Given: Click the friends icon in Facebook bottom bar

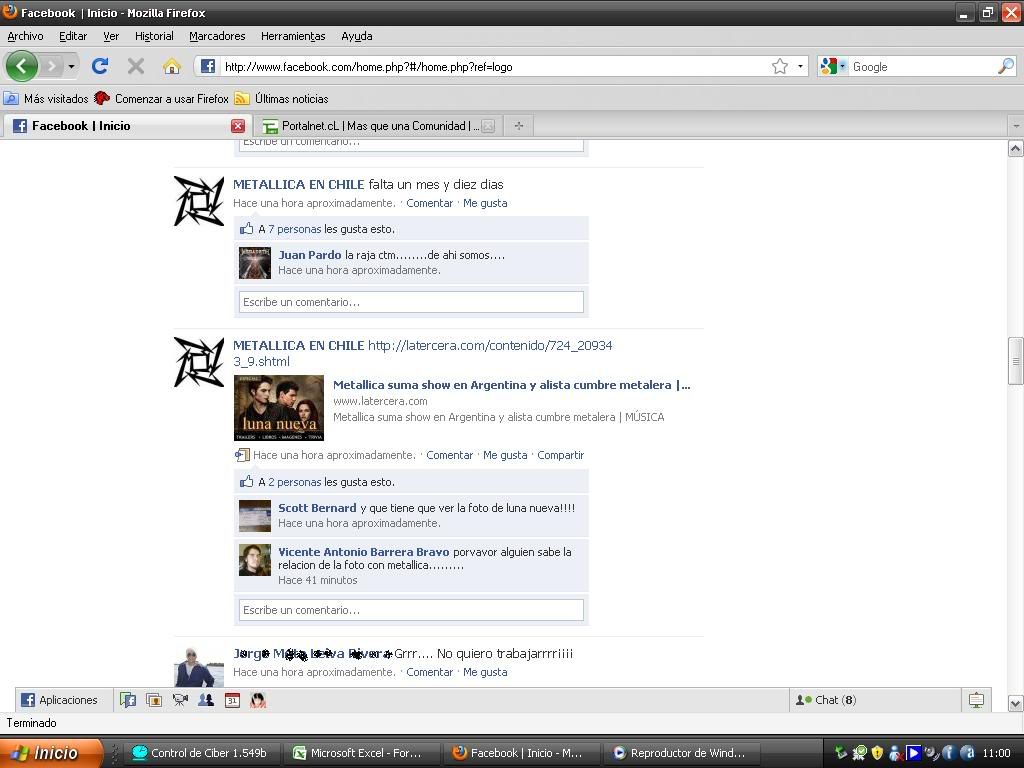Looking at the screenshot, I should tap(206, 700).
